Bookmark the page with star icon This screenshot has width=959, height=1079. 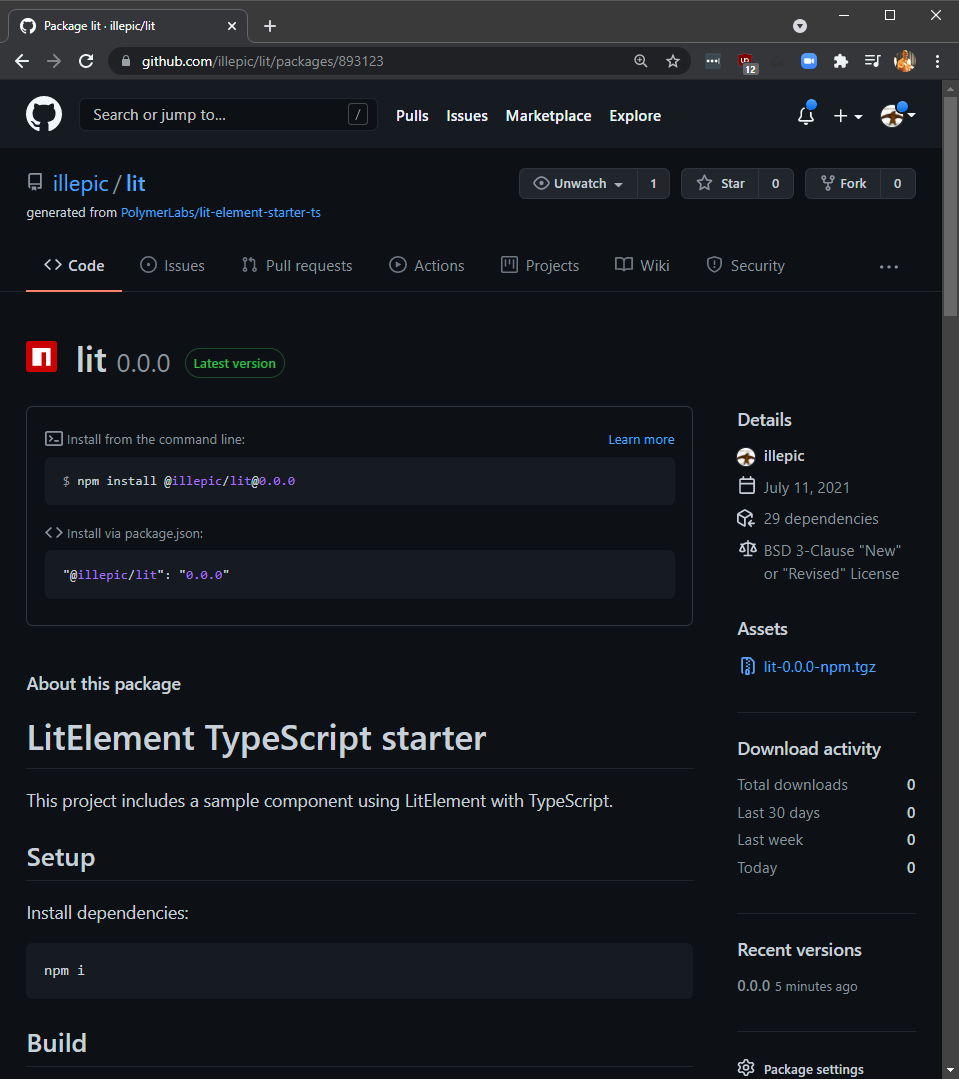pos(673,61)
